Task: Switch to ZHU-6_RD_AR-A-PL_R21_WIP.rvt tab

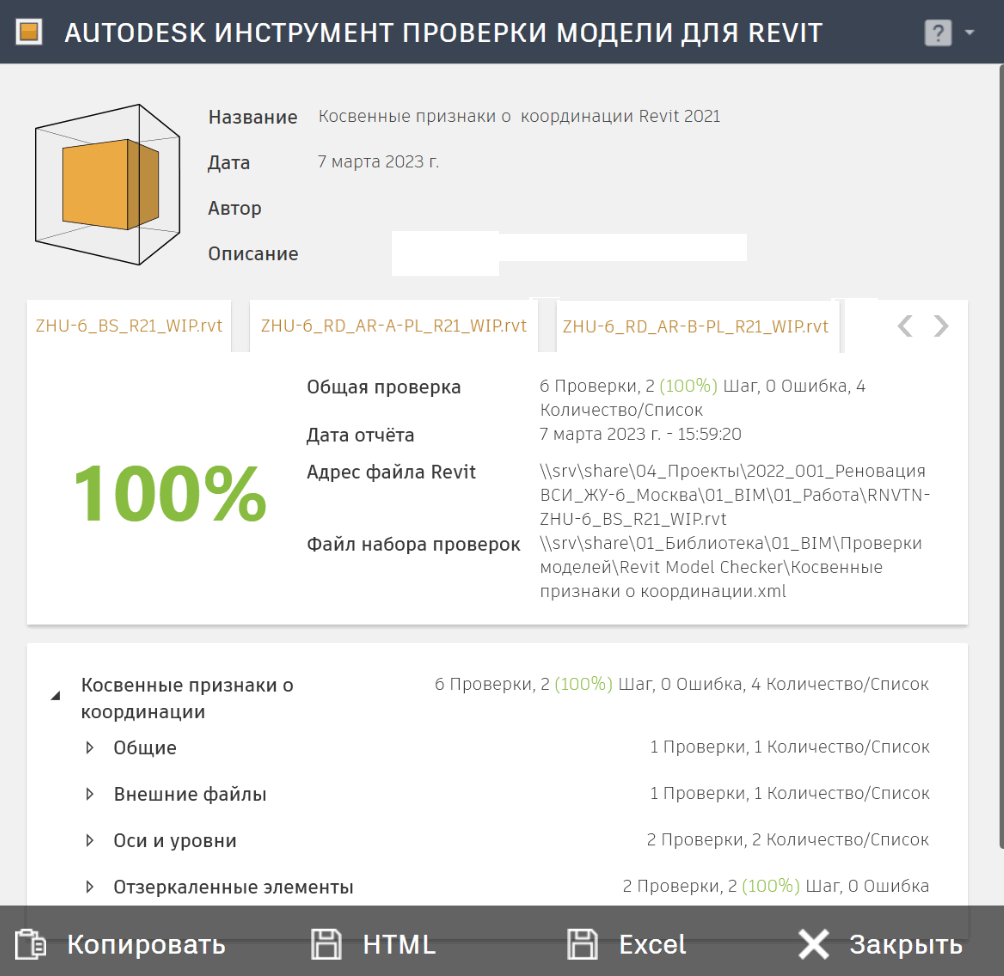Action: click(x=394, y=326)
